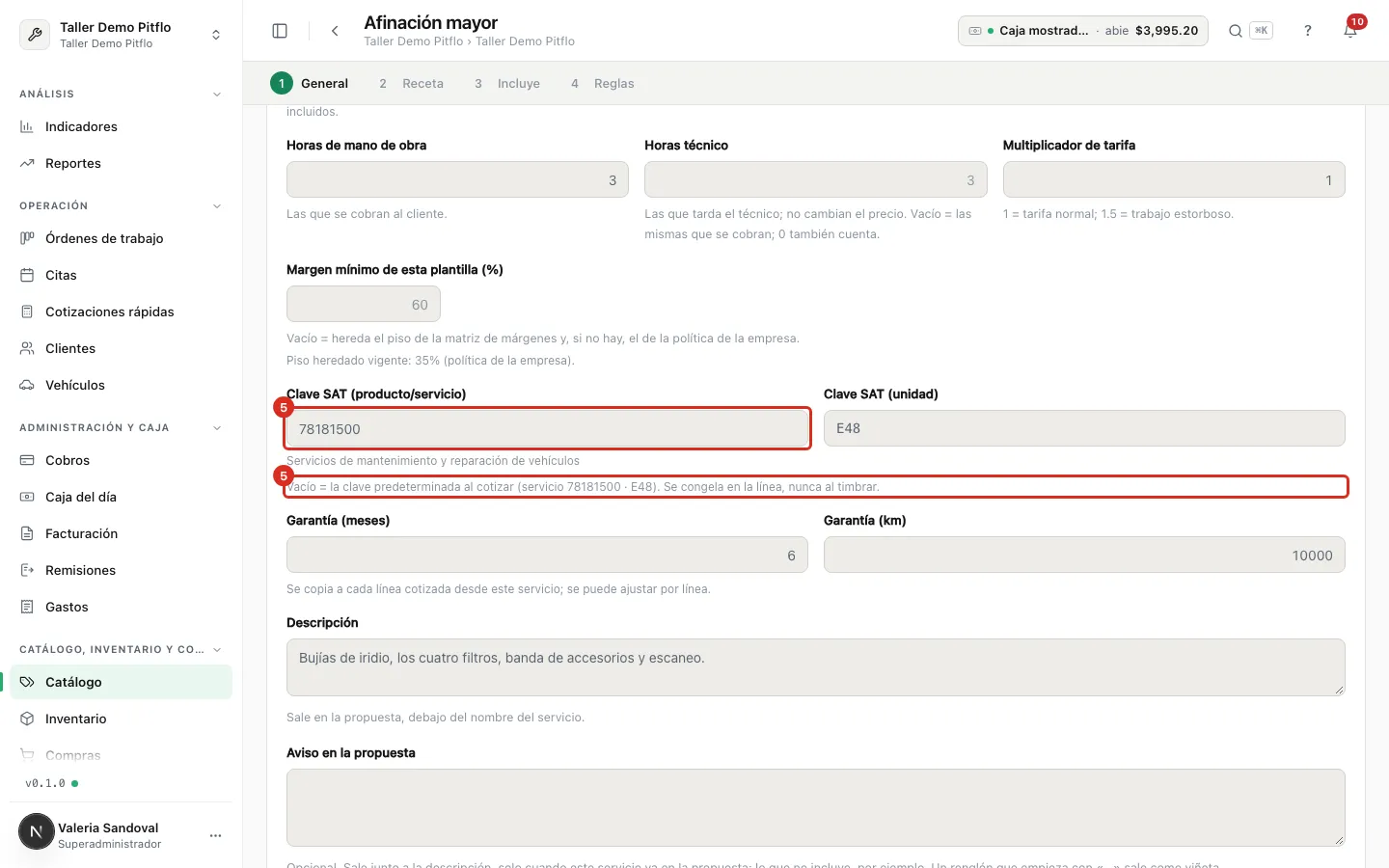Open Facturación invoice icon
Viewport: 1389px width, 868px height.
tap(27, 533)
